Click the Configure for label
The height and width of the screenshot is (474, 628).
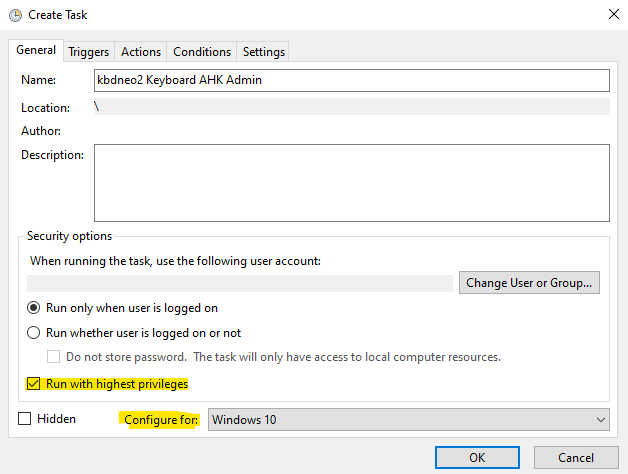coord(161,420)
